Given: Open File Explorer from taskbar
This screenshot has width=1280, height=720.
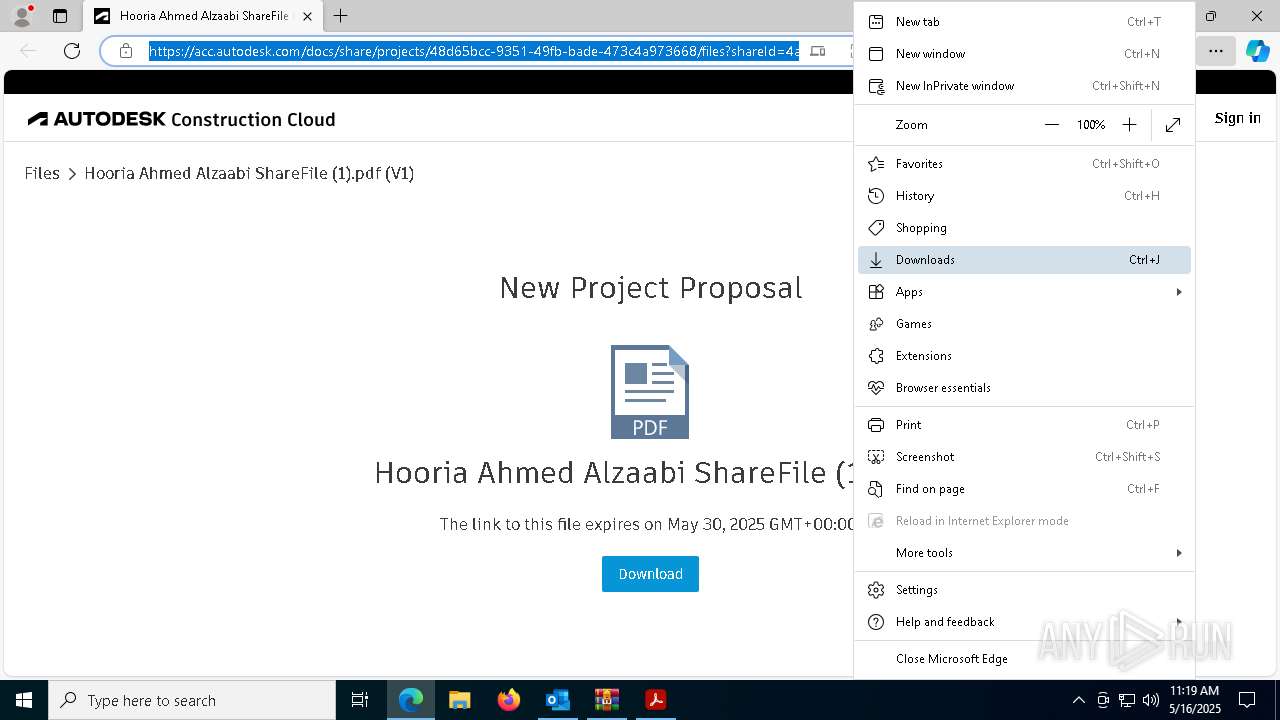Looking at the screenshot, I should click(459, 700).
